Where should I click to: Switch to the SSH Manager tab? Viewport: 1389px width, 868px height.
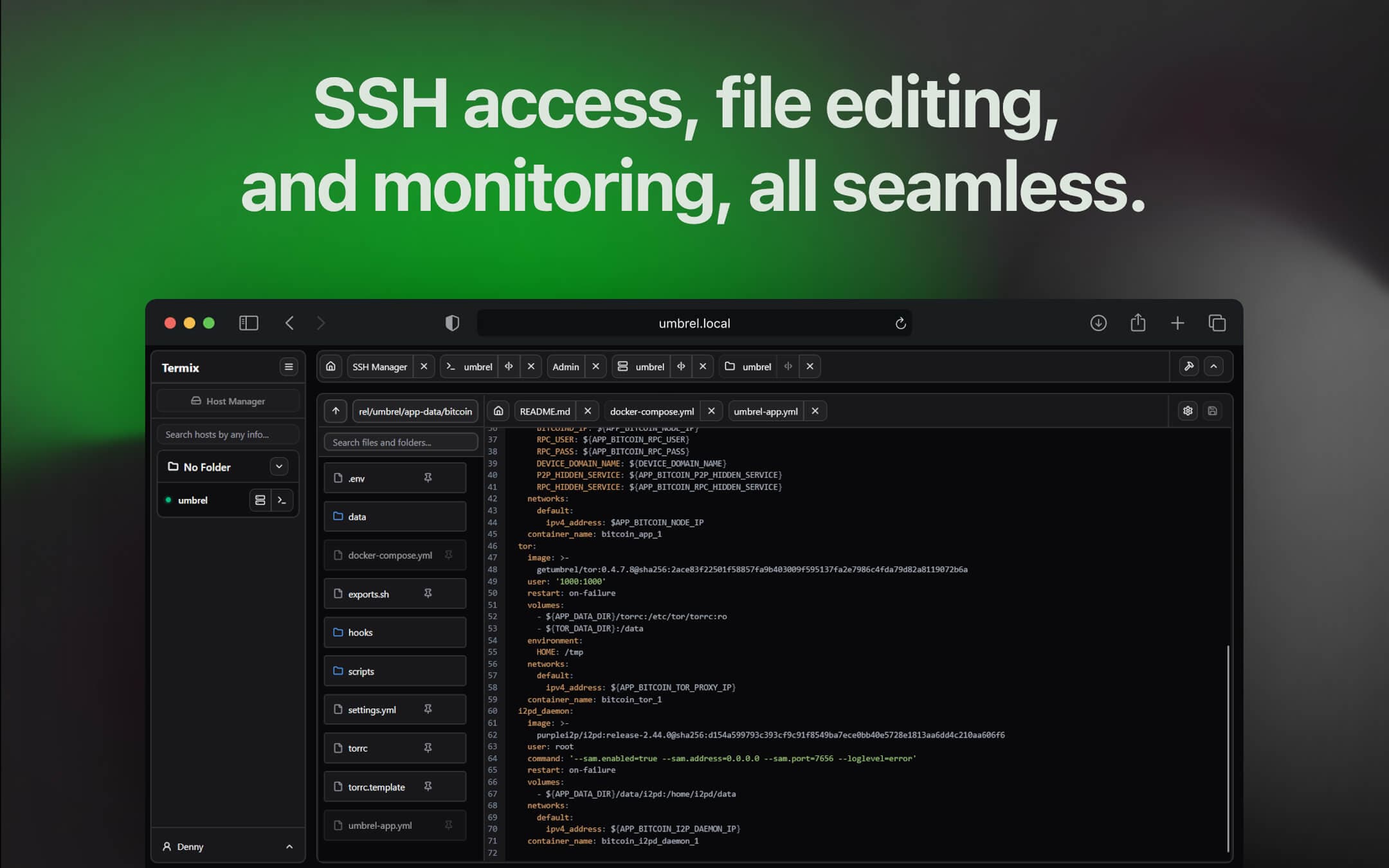pyautogui.click(x=379, y=366)
